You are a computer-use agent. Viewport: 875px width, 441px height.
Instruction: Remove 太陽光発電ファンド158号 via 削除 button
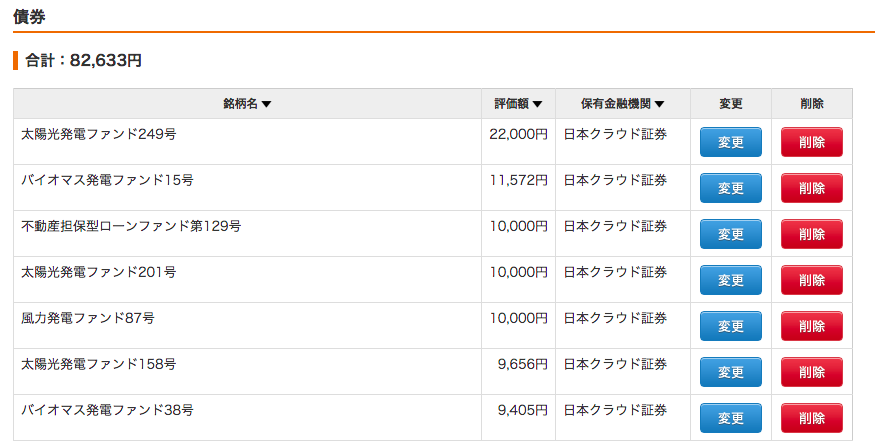(x=811, y=372)
